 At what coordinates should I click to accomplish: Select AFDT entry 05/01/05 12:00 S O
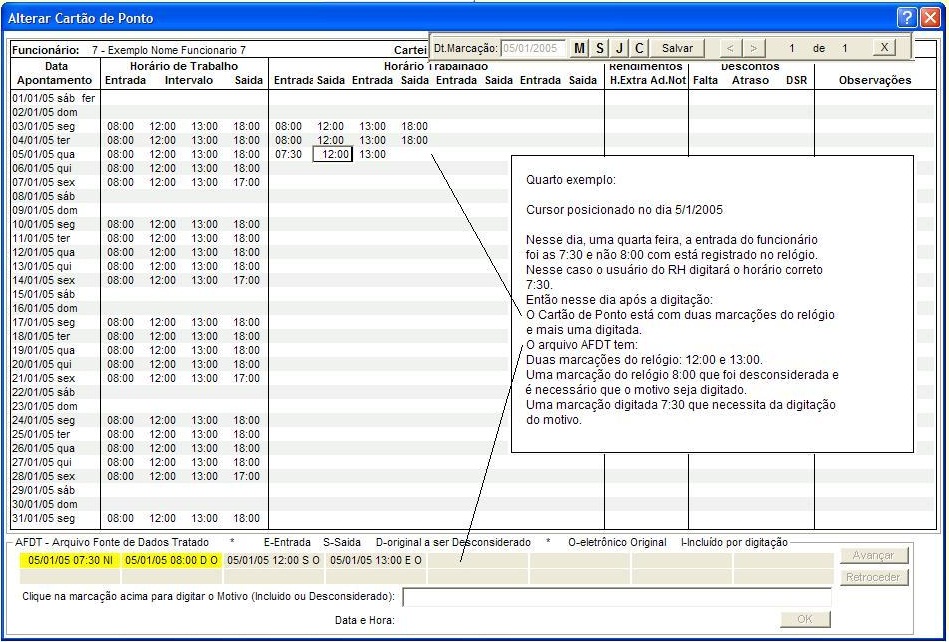[x=274, y=560]
